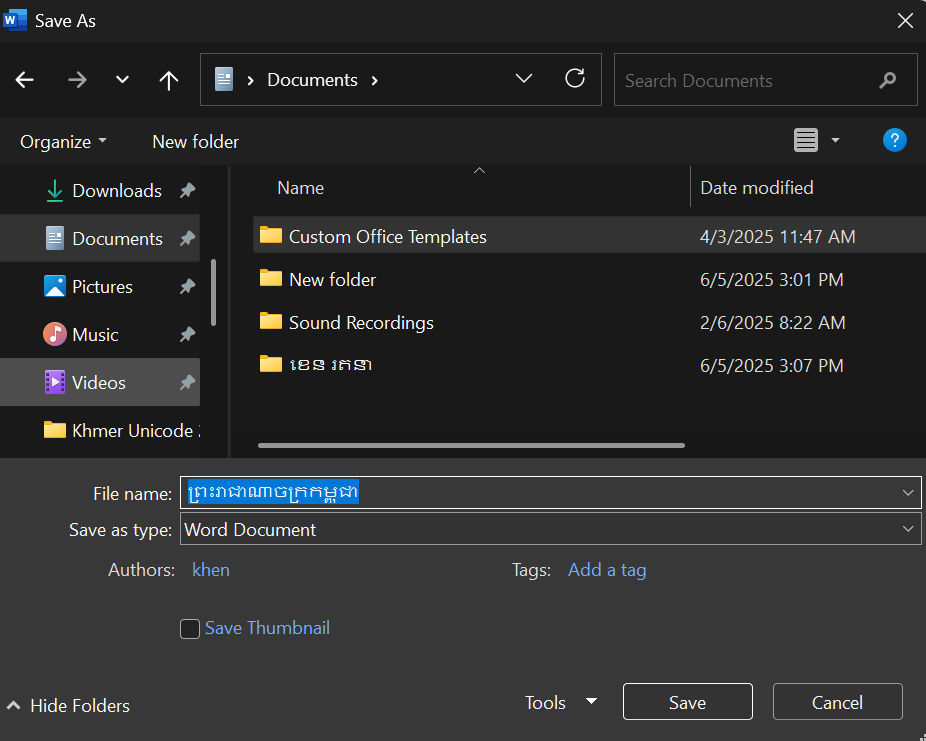Click the search magnifier icon
Screen dimensions: 926x741
tap(887, 81)
